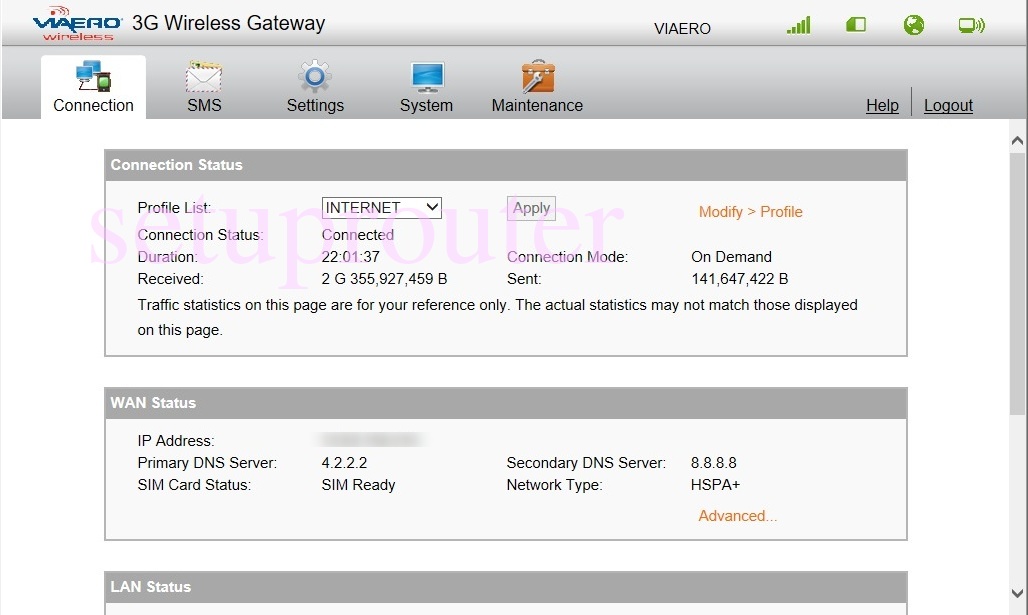Click the Viaero Wireless logo
The width and height of the screenshot is (1028, 615).
coord(77,25)
